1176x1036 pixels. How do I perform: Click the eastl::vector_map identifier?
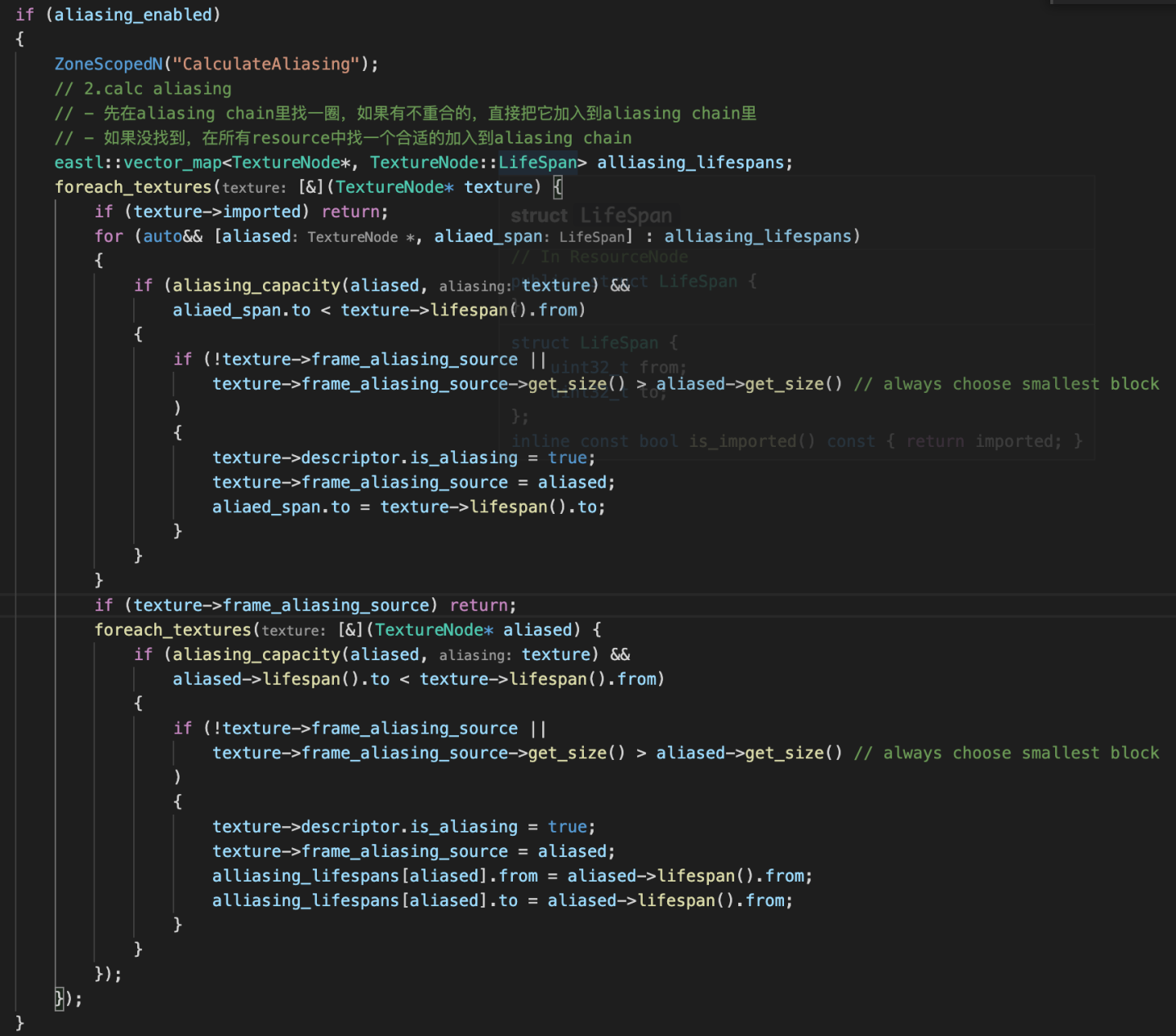click(x=139, y=163)
